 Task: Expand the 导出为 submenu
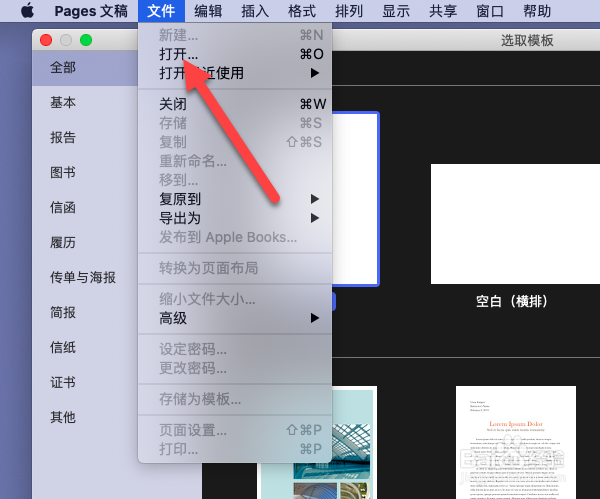click(235, 218)
